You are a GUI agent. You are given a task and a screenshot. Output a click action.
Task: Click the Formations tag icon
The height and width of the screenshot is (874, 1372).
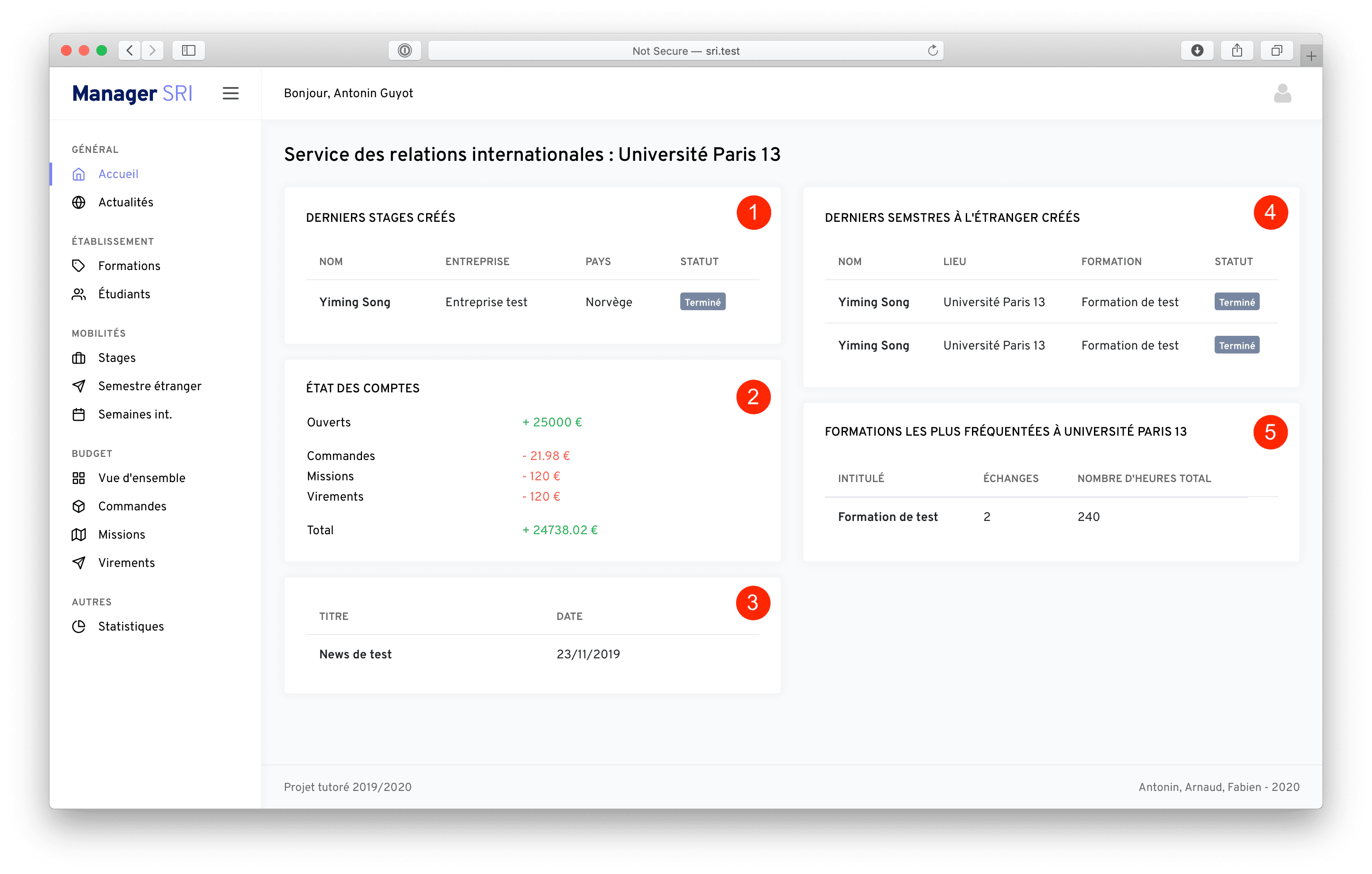click(x=79, y=266)
